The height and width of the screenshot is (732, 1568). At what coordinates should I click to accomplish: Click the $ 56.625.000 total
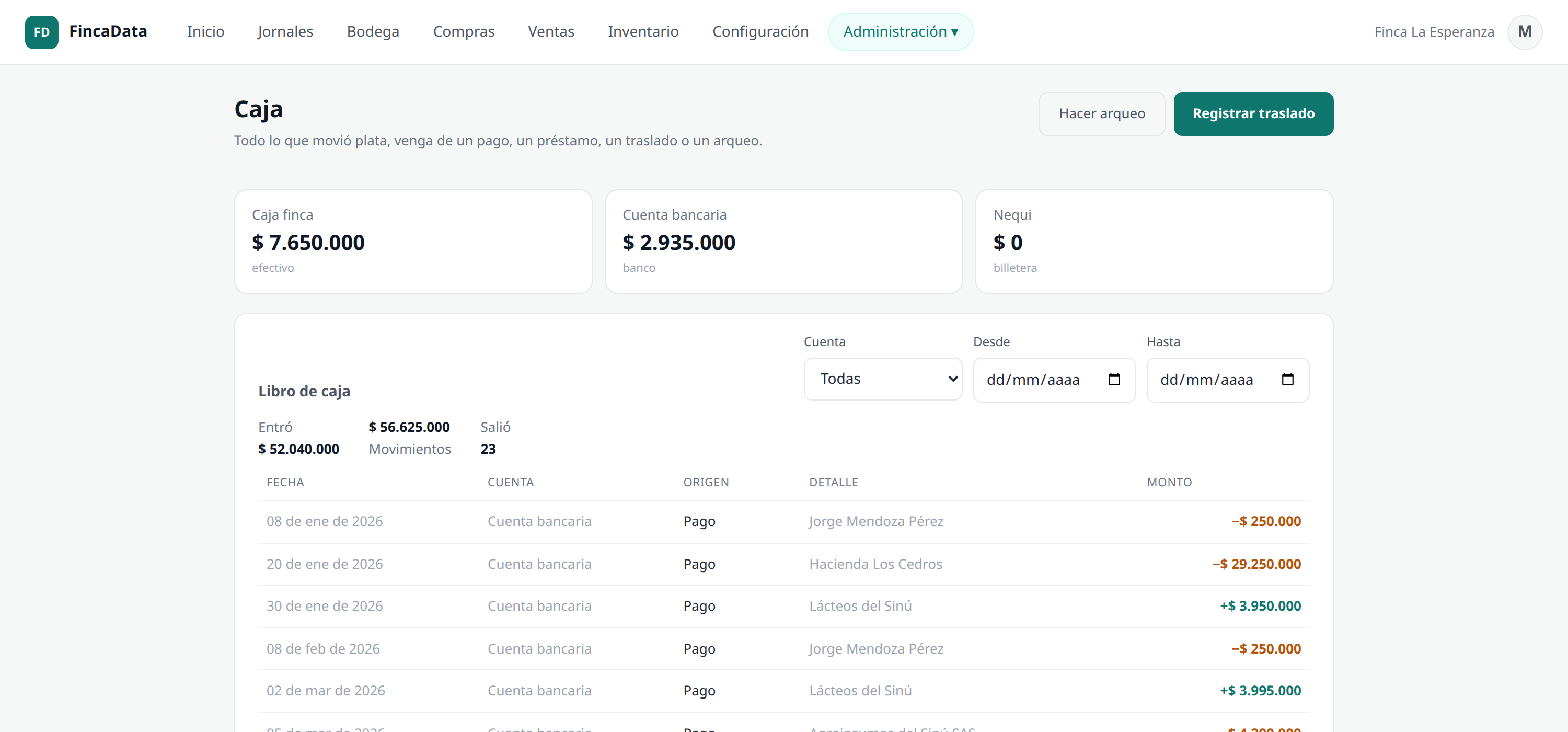pos(409,427)
